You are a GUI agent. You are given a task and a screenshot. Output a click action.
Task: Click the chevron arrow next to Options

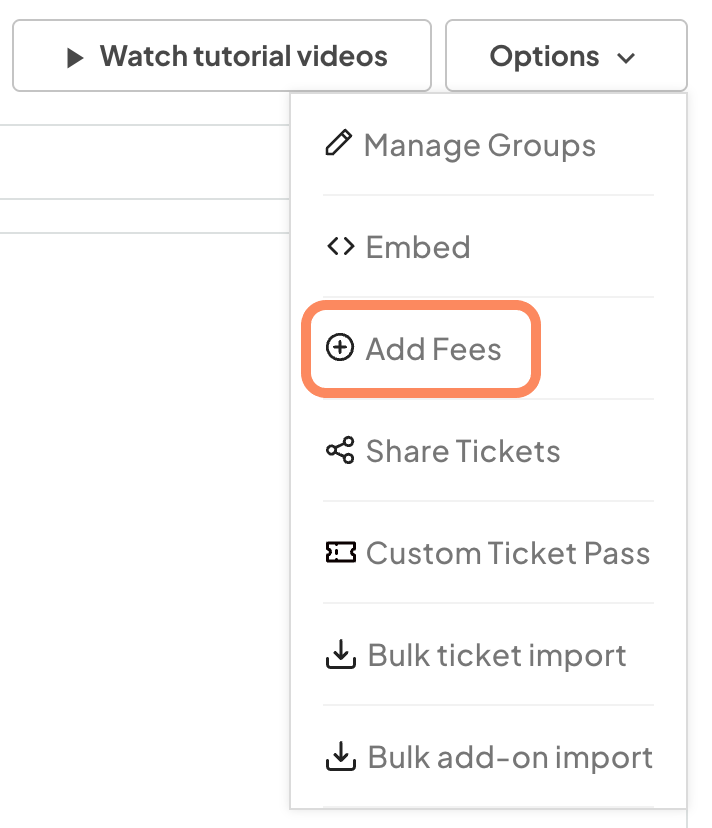(x=627, y=58)
